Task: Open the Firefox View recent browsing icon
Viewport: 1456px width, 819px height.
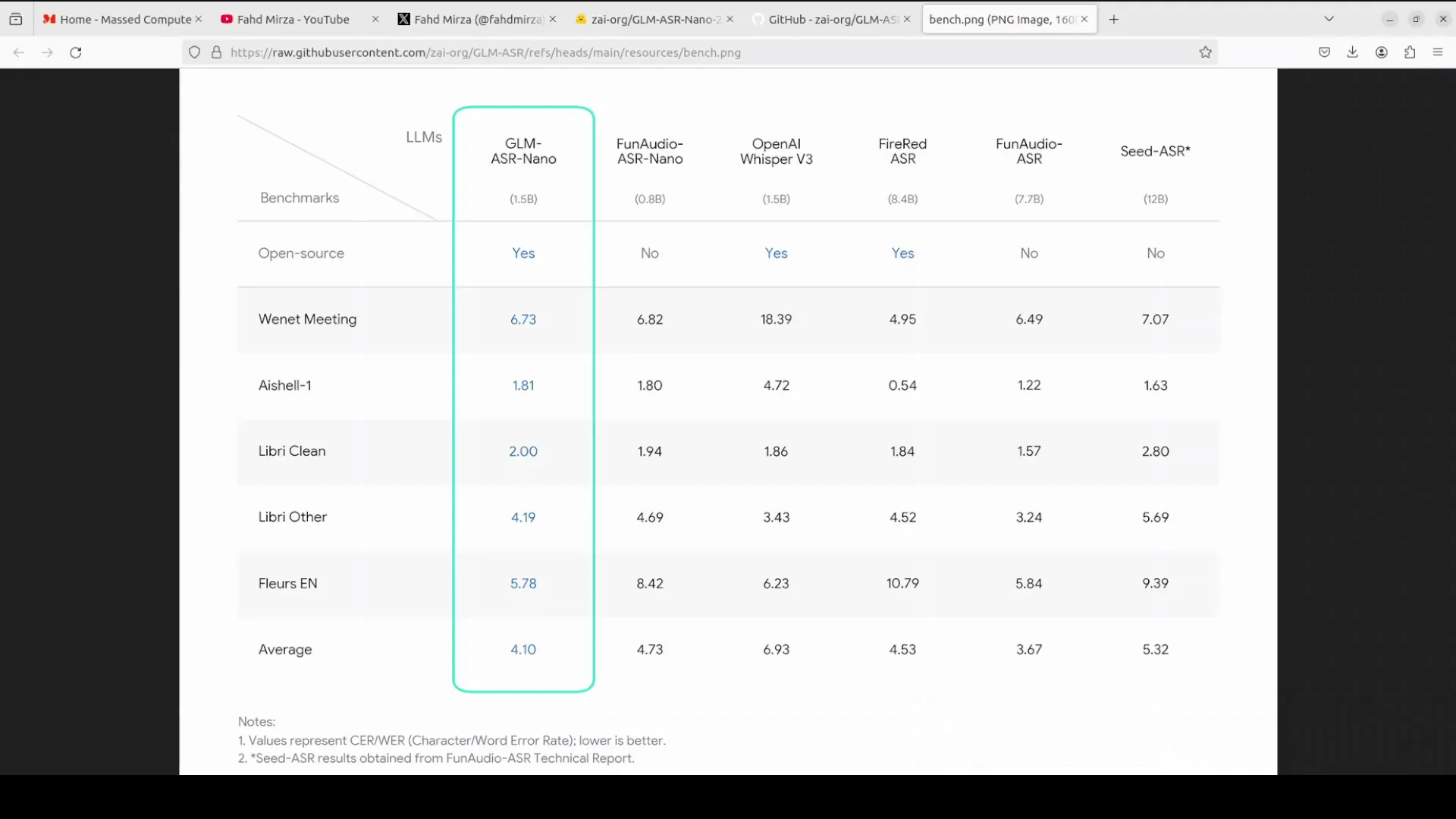Action: (16, 19)
